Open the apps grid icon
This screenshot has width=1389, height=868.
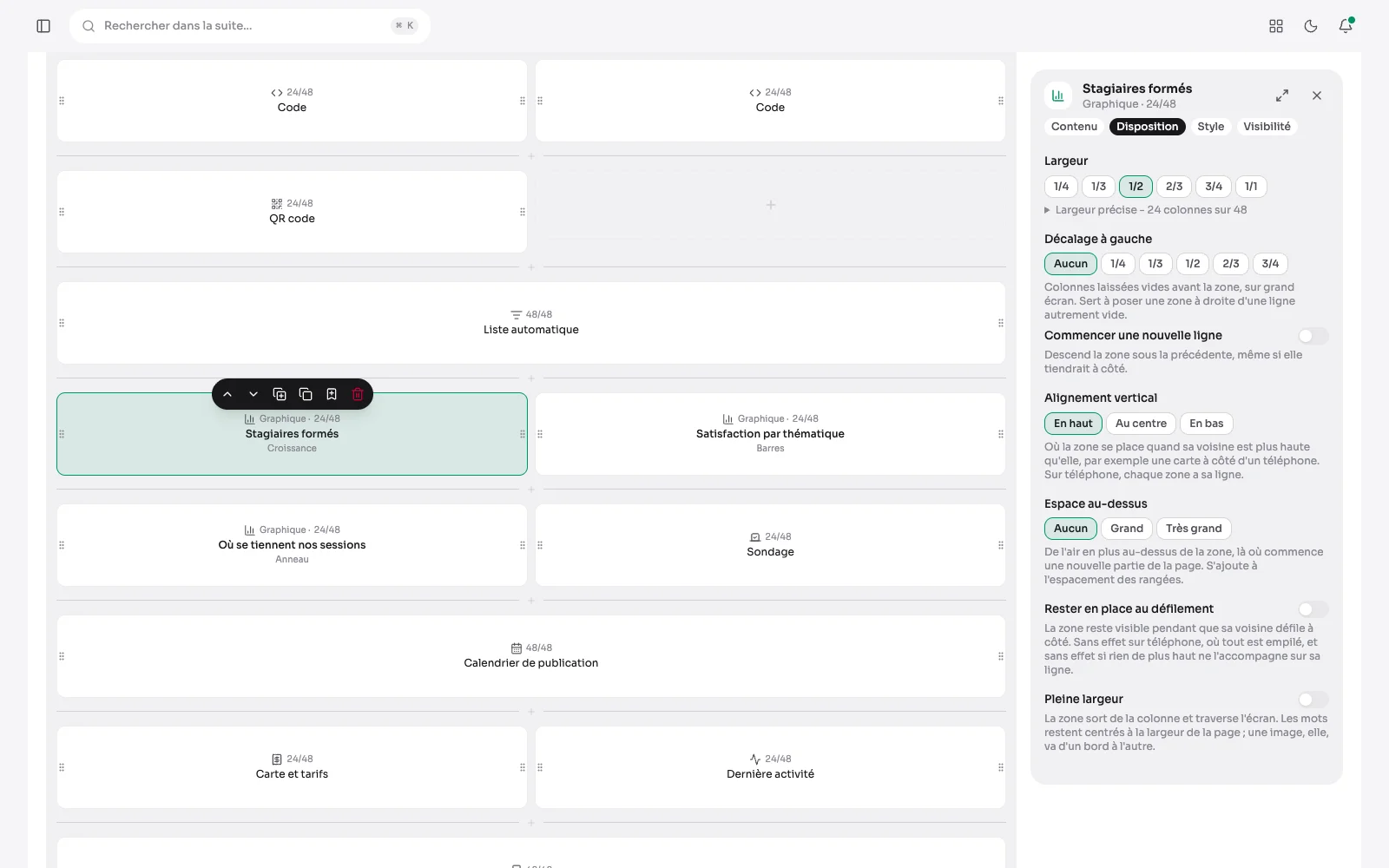pos(1276,26)
